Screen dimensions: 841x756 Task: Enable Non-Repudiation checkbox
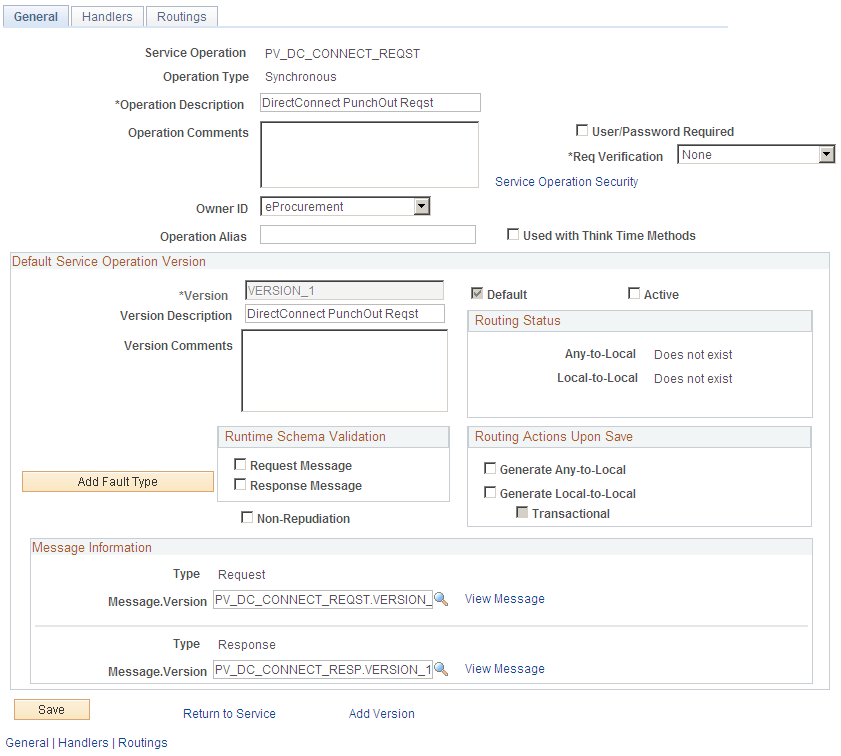tap(247, 517)
